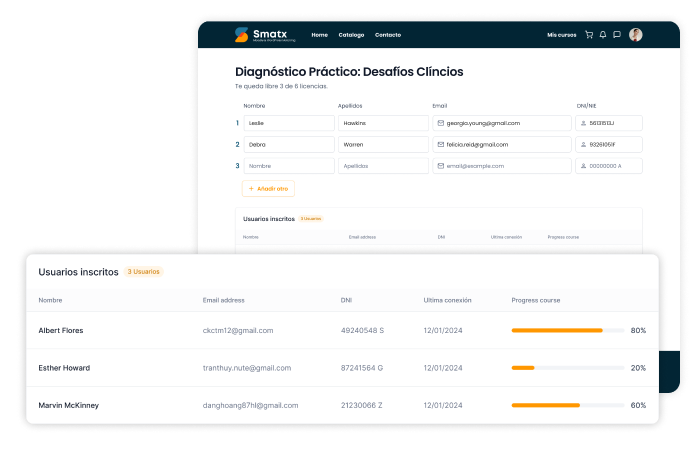Open the chat messages icon
Image resolution: width=690 pixels, height=457 pixels.
(617, 35)
